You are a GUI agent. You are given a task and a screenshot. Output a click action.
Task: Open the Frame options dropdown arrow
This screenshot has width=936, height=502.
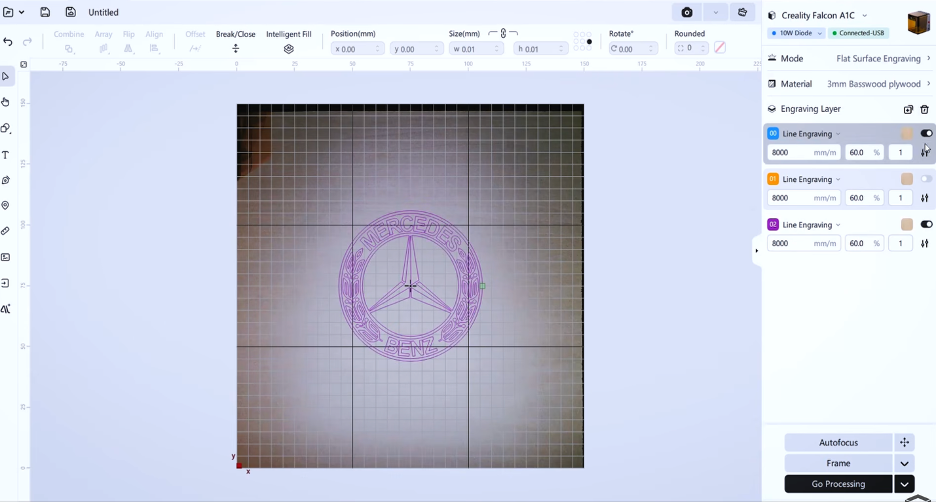(904, 463)
